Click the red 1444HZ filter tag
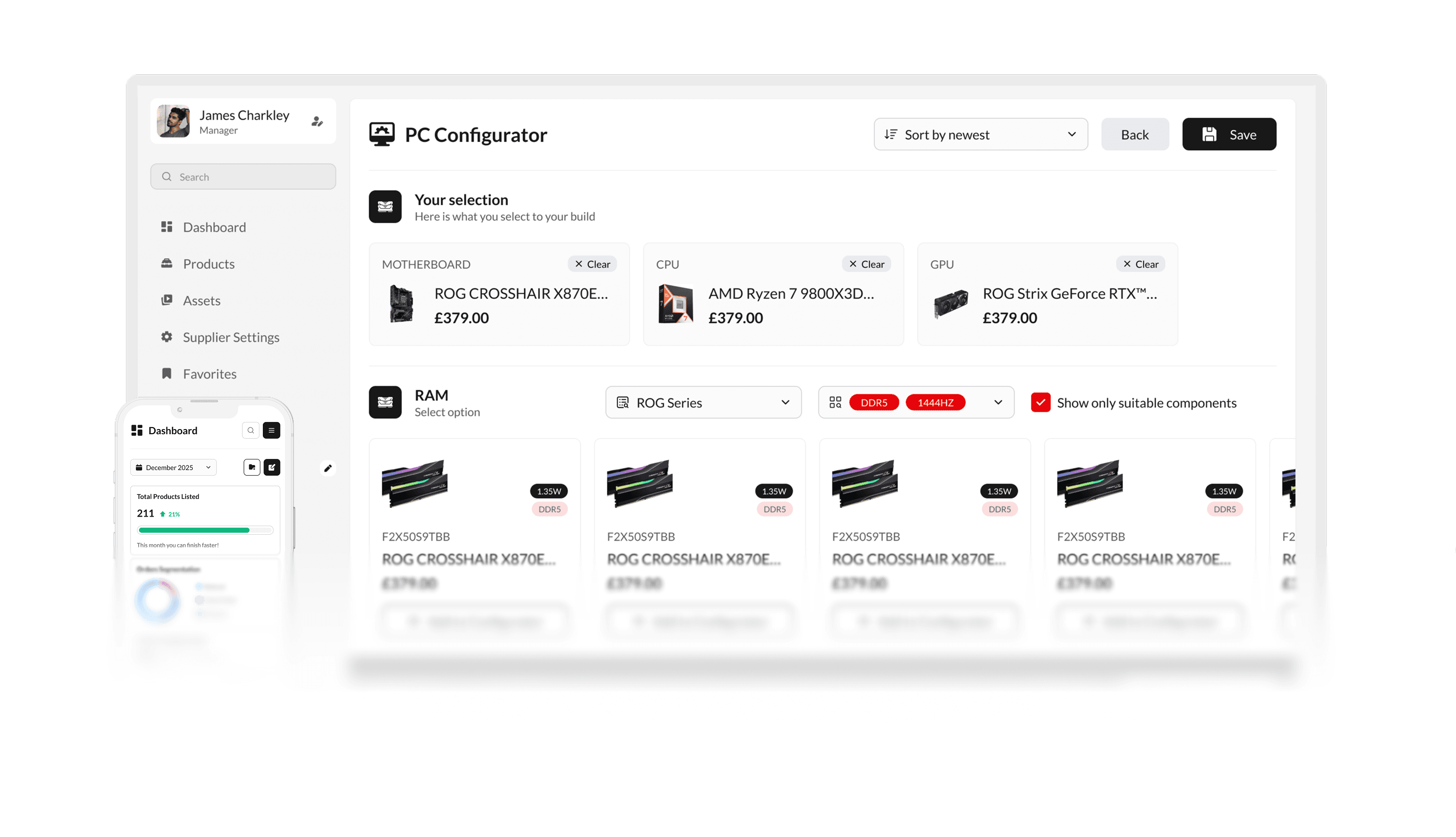The width and height of the screenshot is (1456, 837). click(935, 402)
